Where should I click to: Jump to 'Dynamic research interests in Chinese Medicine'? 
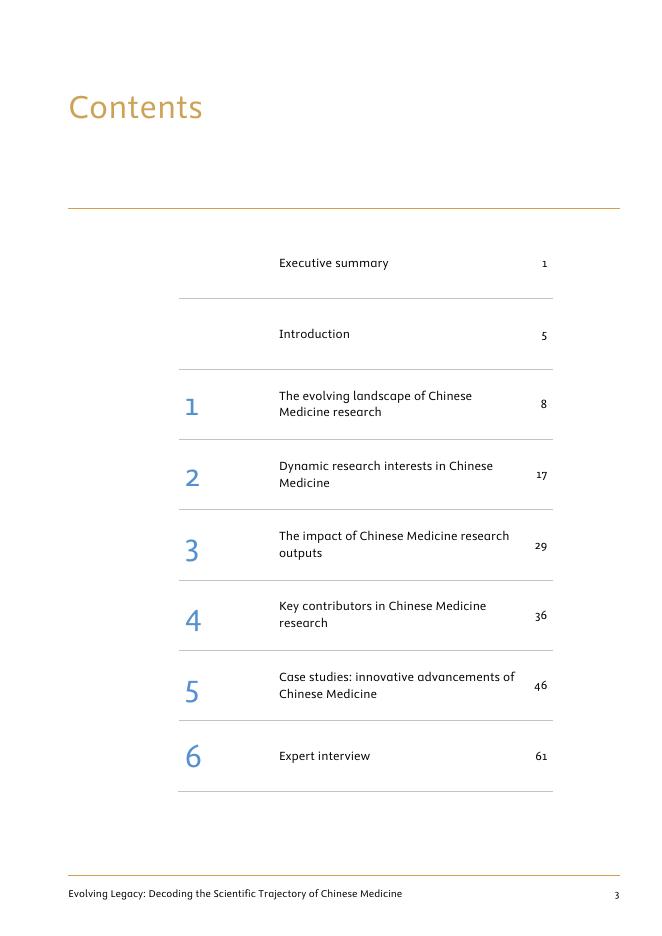(x=385, y=475)
